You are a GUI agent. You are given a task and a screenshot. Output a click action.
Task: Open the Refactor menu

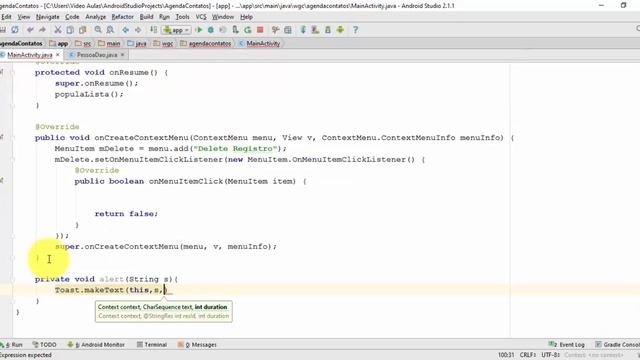122,17
